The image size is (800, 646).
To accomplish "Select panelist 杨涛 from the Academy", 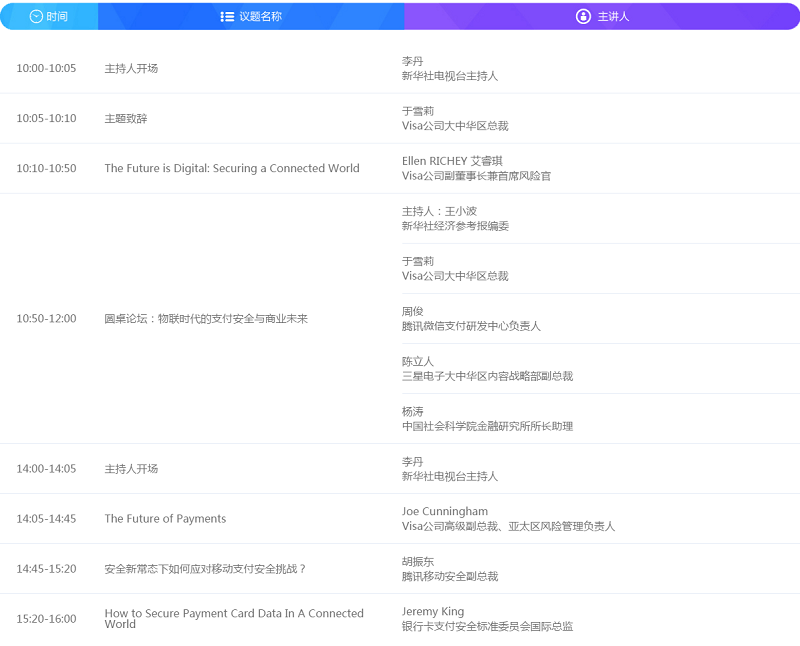I will tap(413, 411).
